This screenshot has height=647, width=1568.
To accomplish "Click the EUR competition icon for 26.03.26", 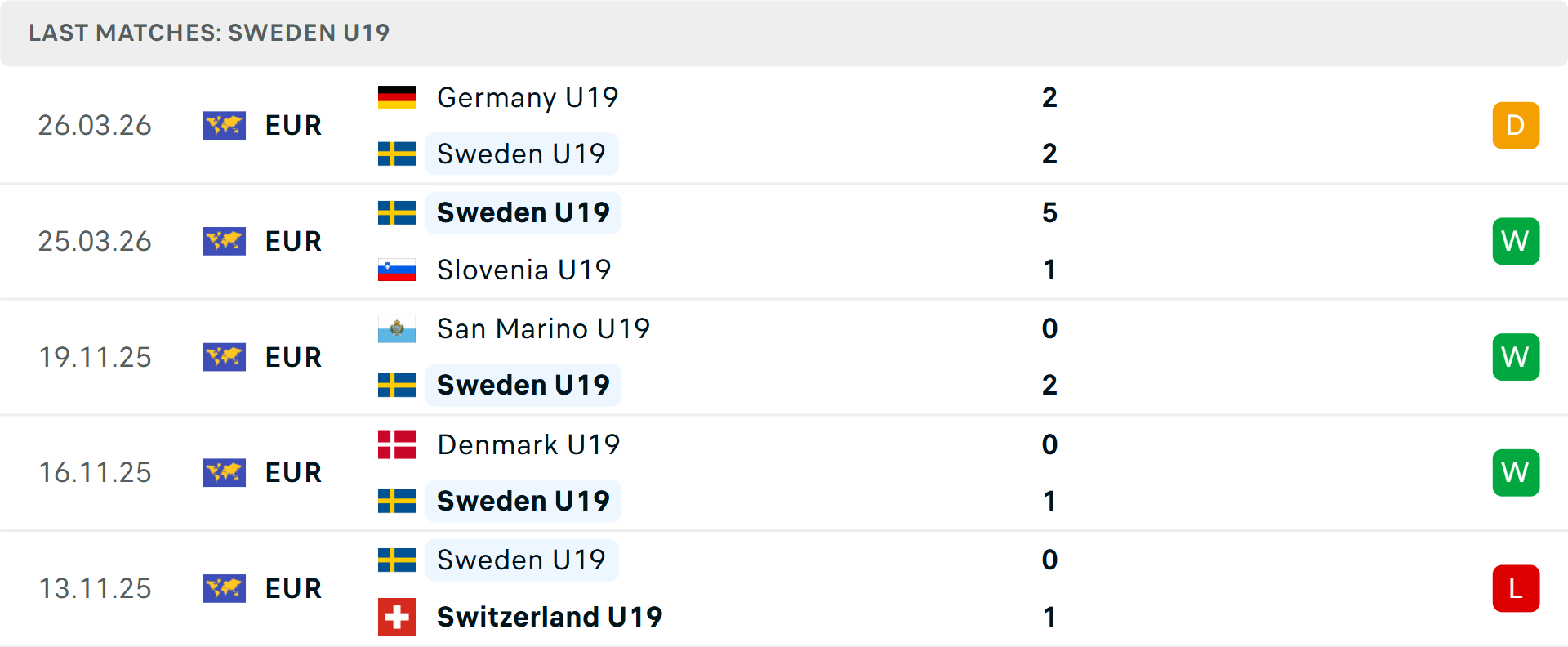I will click(x=225, y=126).
